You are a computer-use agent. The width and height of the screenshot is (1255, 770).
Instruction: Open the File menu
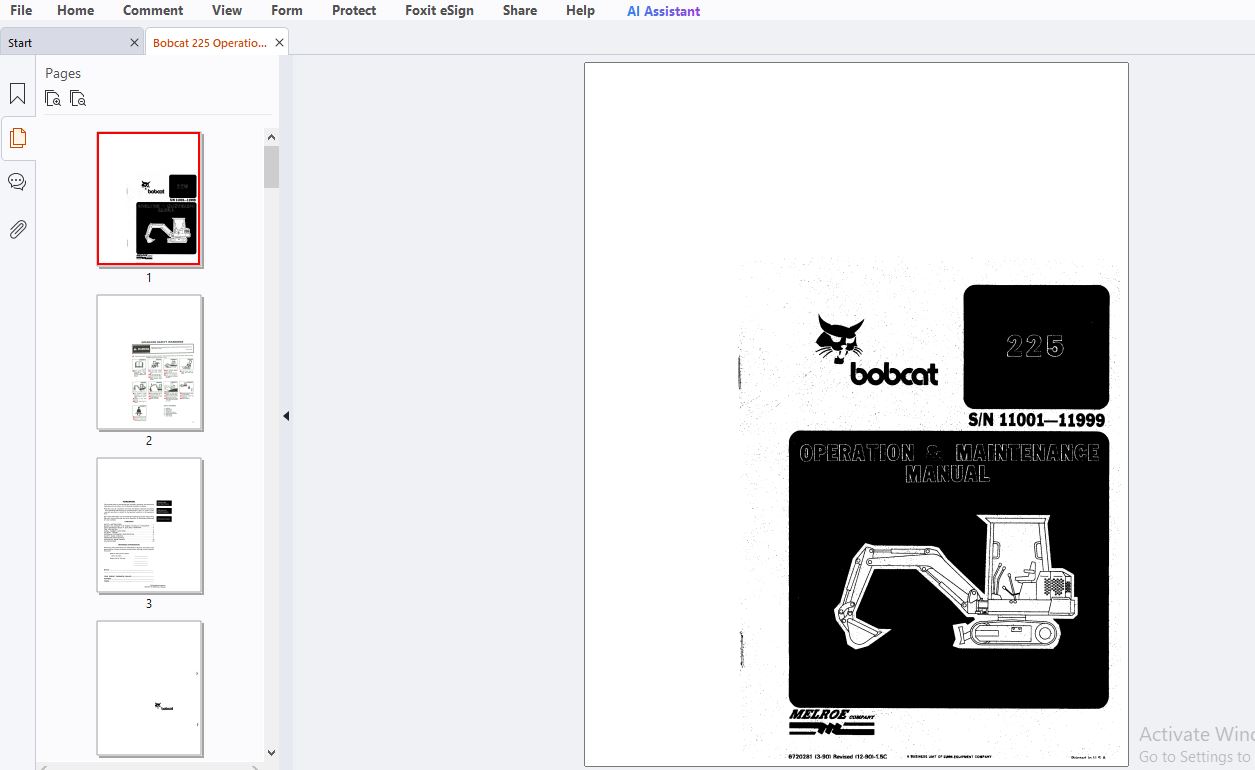pyautogui.click(x=21, y=10)
